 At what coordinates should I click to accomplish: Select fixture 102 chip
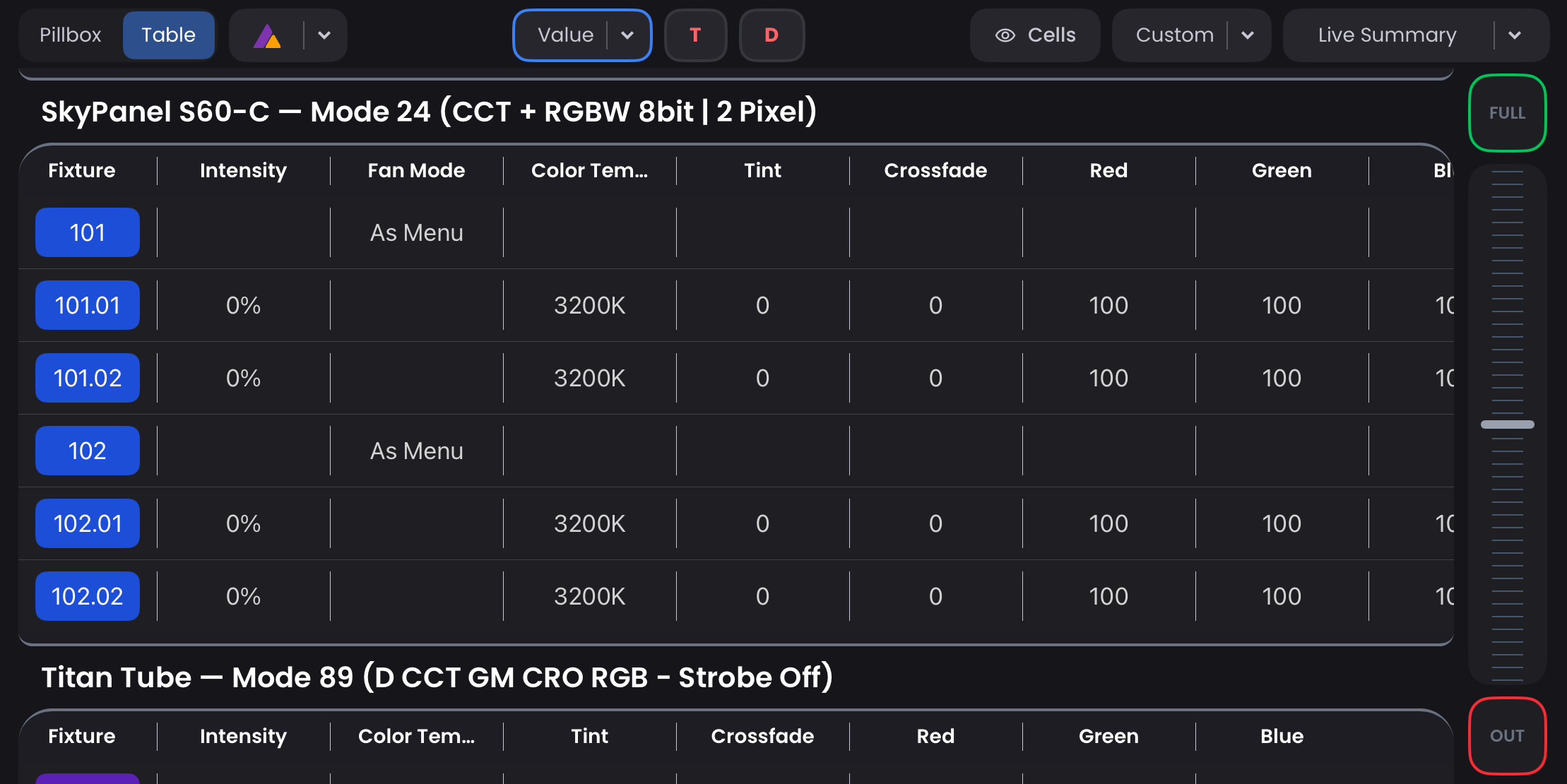pos(88,451)
